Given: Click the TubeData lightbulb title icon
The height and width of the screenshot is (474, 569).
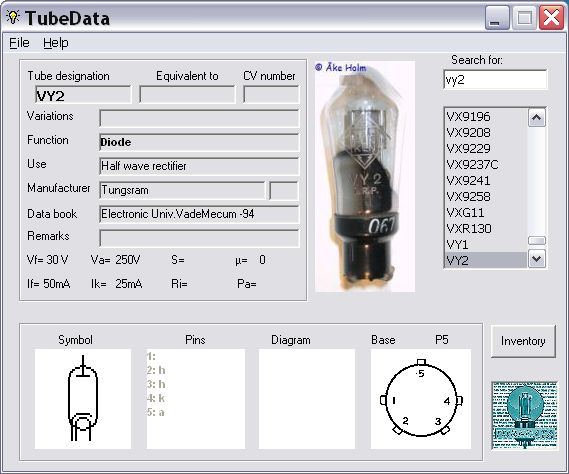Looking at the screenshot, I should click(x=13, y=17).
